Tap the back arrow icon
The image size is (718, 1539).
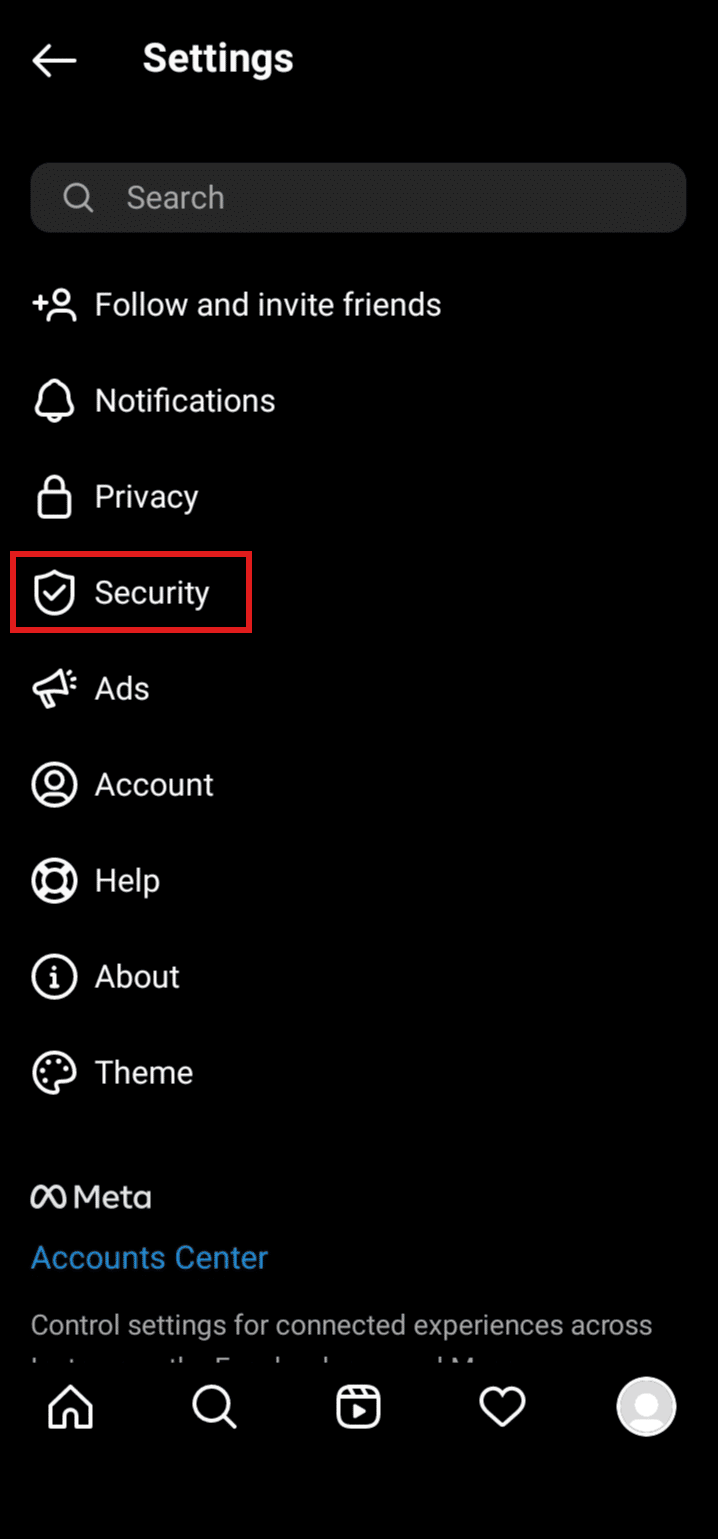click(54, 60)
